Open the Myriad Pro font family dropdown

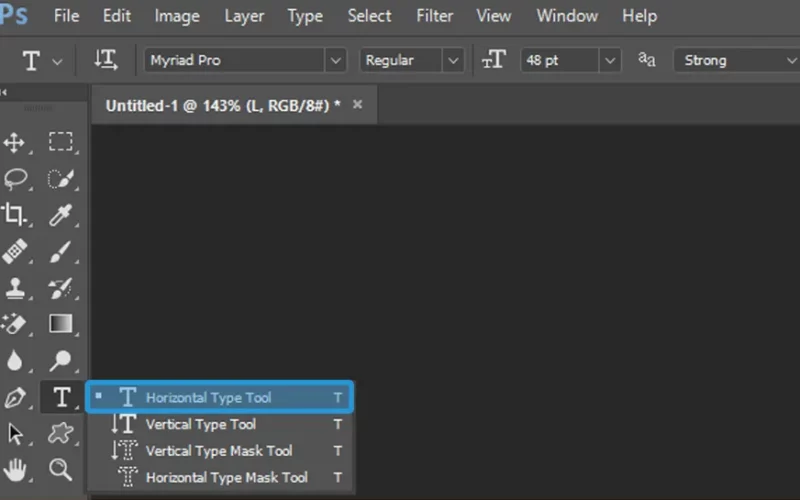pyautogui.click(x=335, y=61)
